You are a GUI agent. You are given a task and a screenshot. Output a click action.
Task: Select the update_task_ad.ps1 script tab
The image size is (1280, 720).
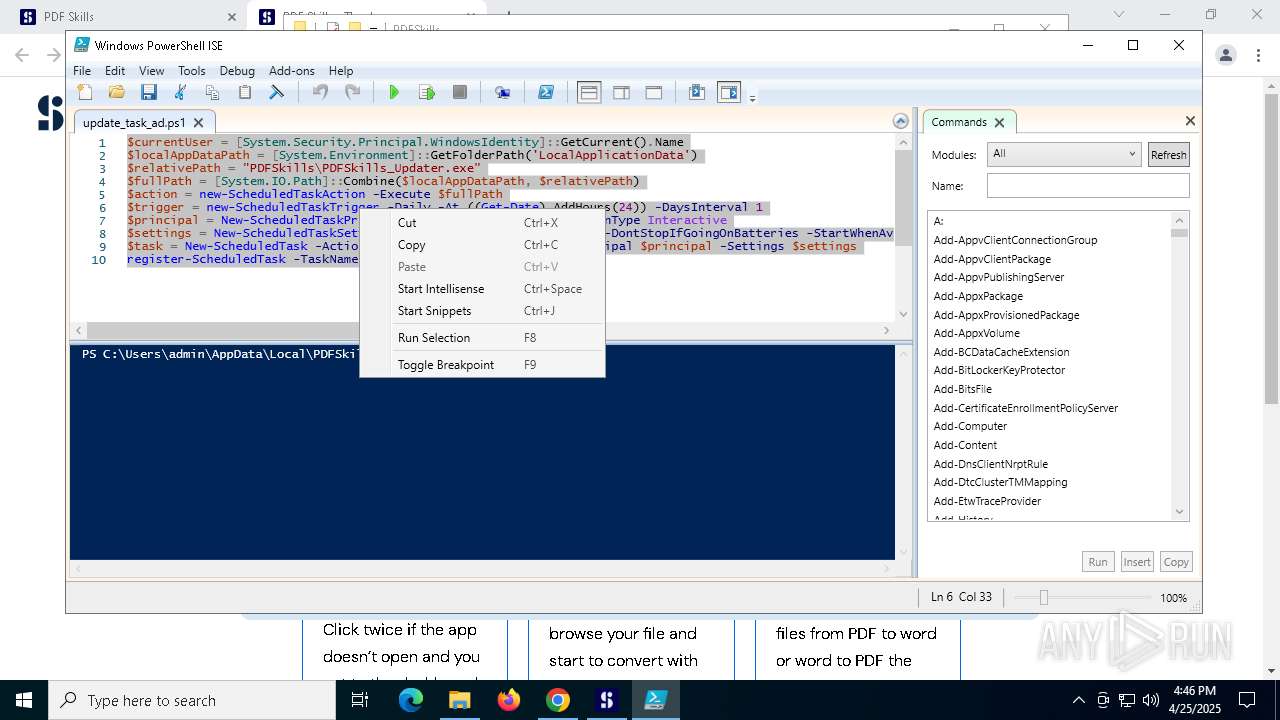[134, 123]
